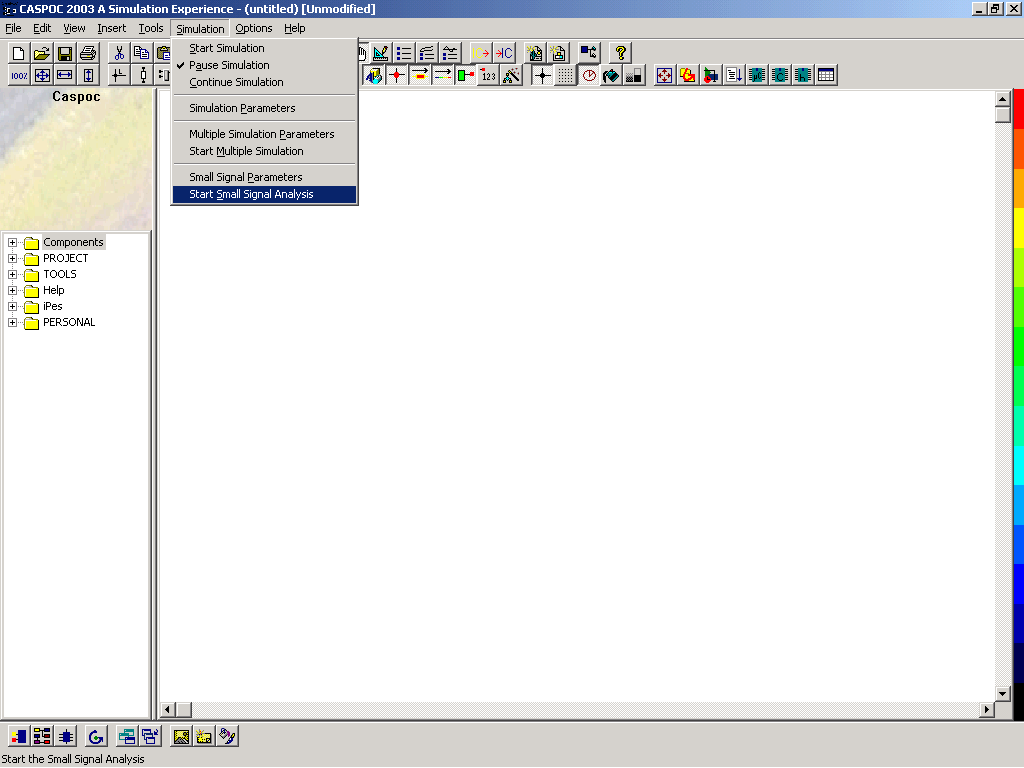
Task: Select the PERSONAL tree label
Action: pos(69,323)
